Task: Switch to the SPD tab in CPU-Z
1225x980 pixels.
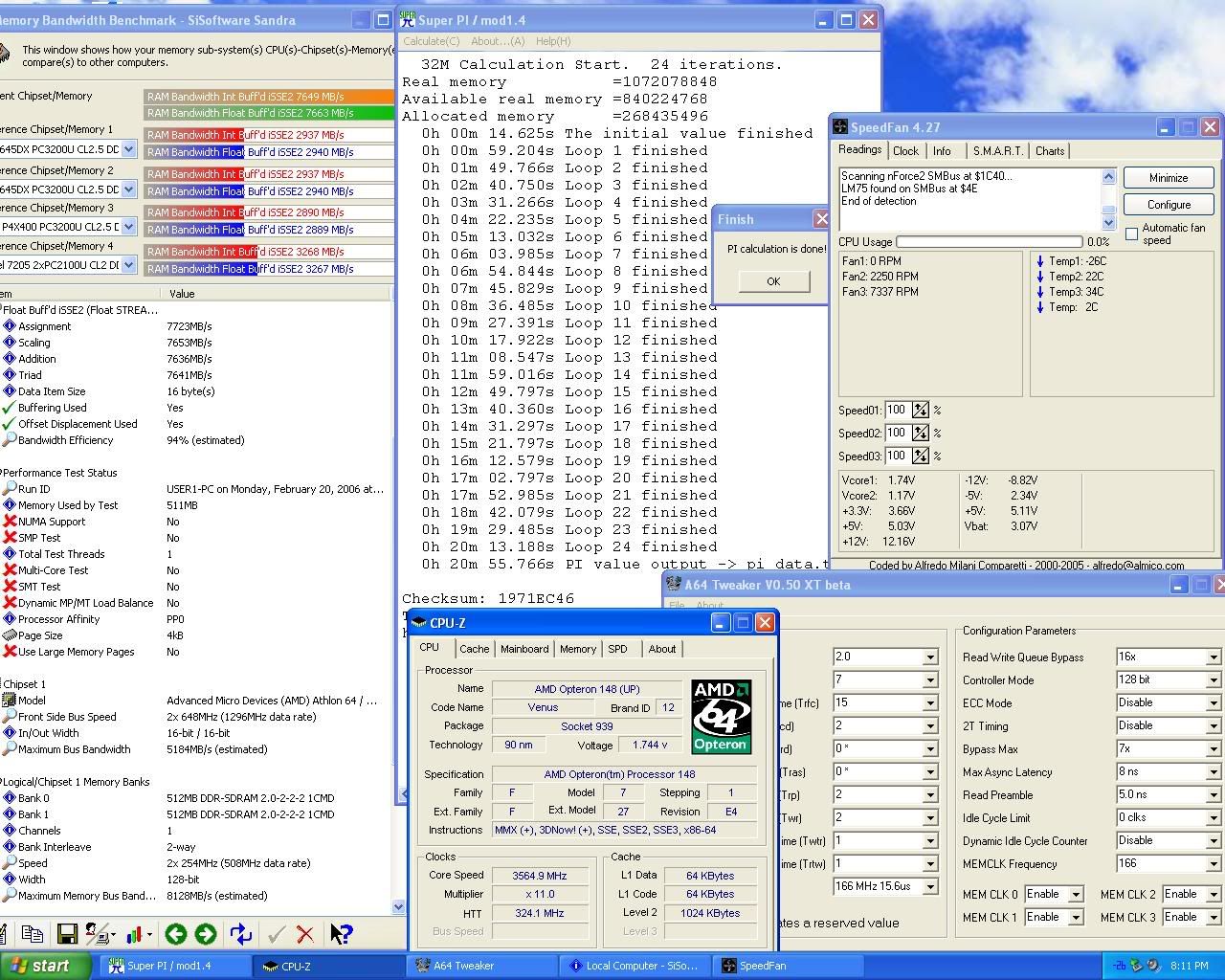Action: pos(618,649)
